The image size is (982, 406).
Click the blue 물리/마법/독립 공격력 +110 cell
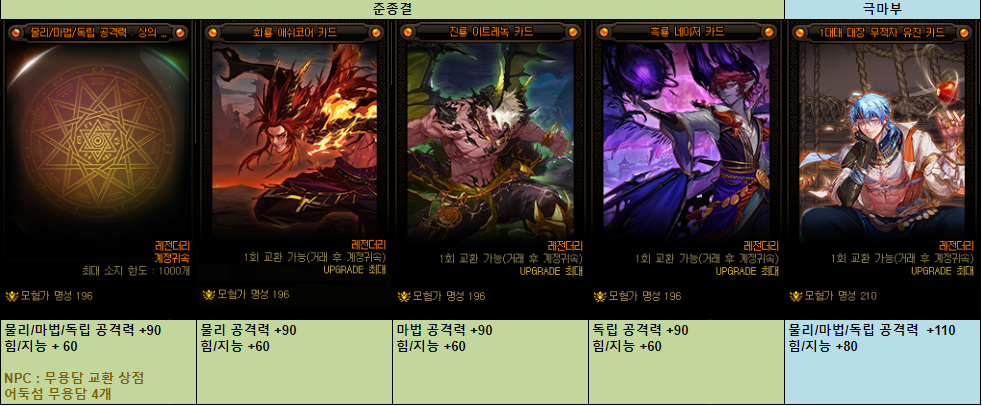tap(883, 362)
